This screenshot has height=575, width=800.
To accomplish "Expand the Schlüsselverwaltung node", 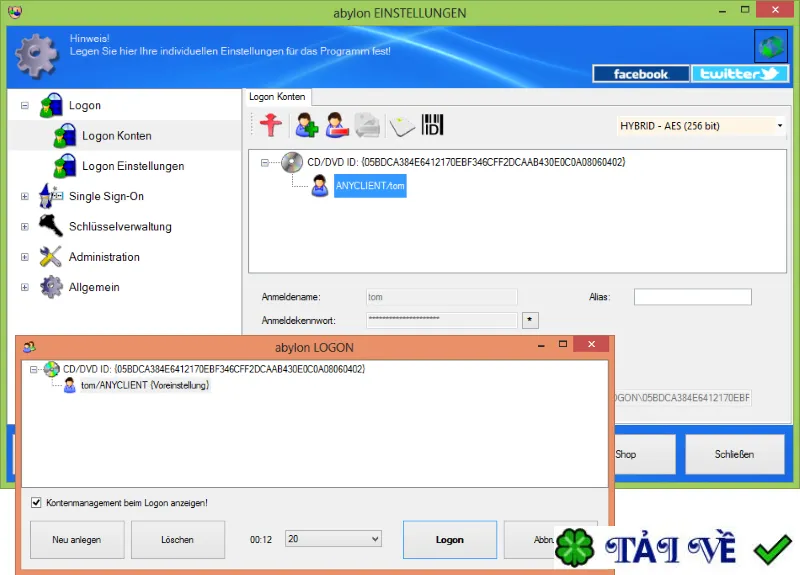I will [24, 227].
